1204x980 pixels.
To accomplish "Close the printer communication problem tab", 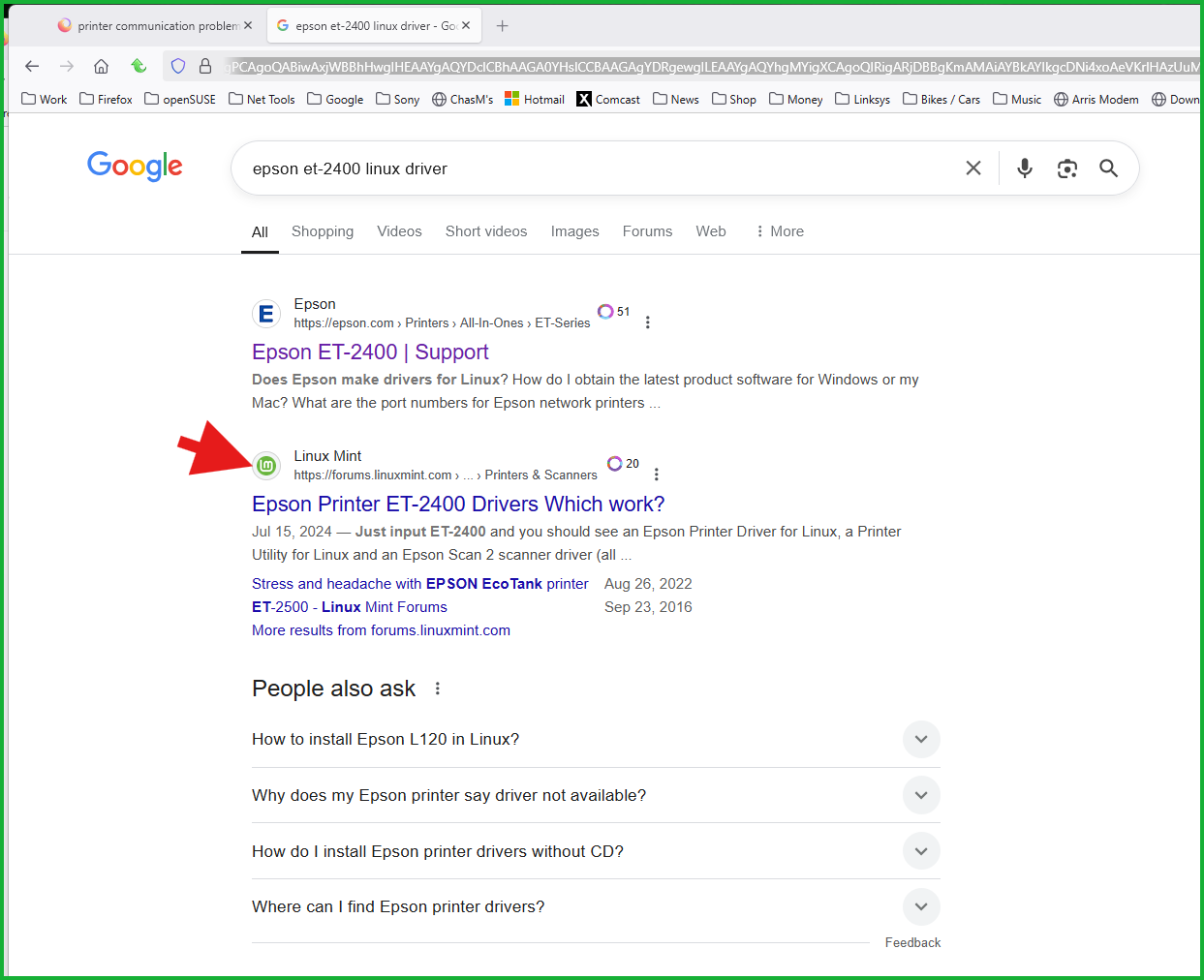I will click(248, 26).
